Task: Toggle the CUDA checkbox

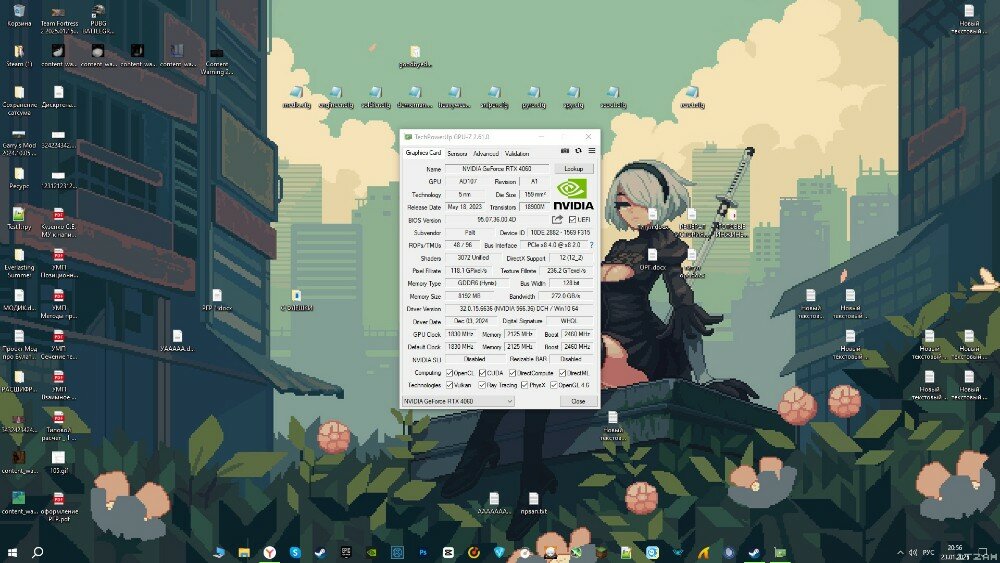Action: point(482,373)
